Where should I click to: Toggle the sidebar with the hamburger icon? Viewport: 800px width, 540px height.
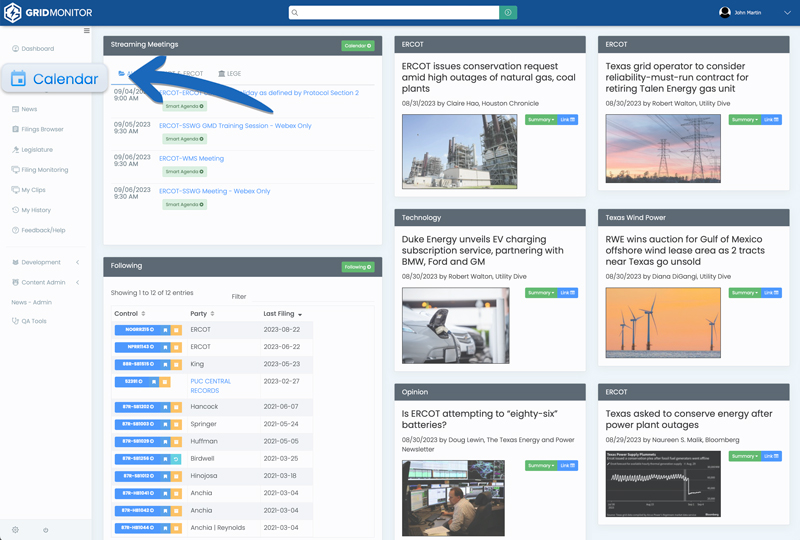pyautogui.click(x=87, y=31)
